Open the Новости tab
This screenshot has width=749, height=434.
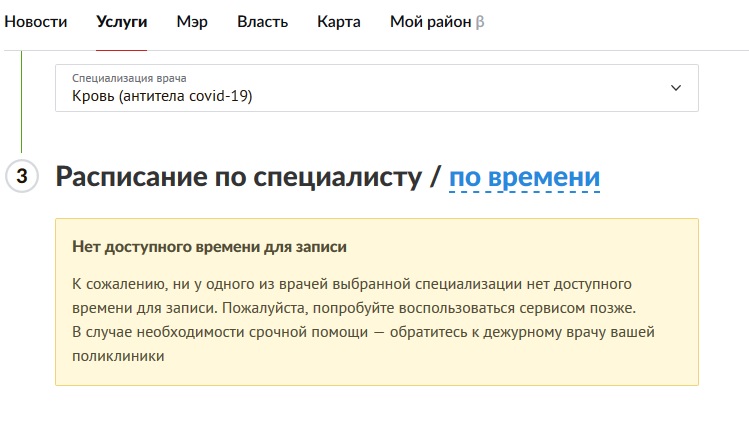36,22
